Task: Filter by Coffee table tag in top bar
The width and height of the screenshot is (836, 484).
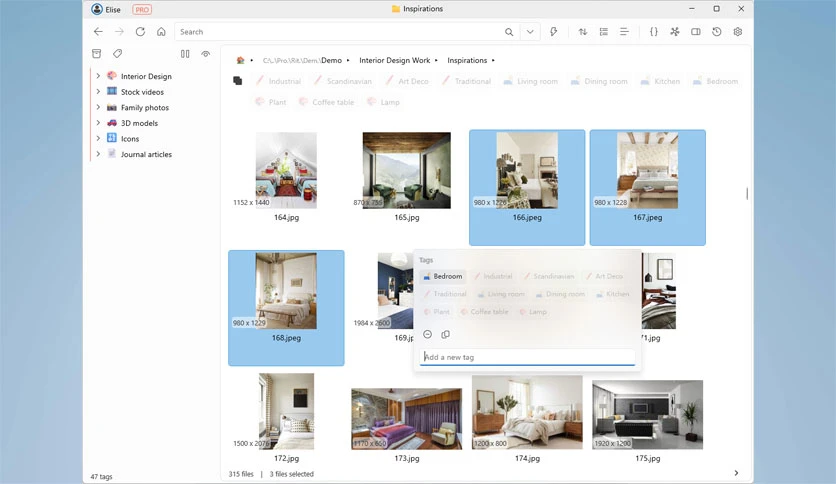Action: (x=326, y=102)
